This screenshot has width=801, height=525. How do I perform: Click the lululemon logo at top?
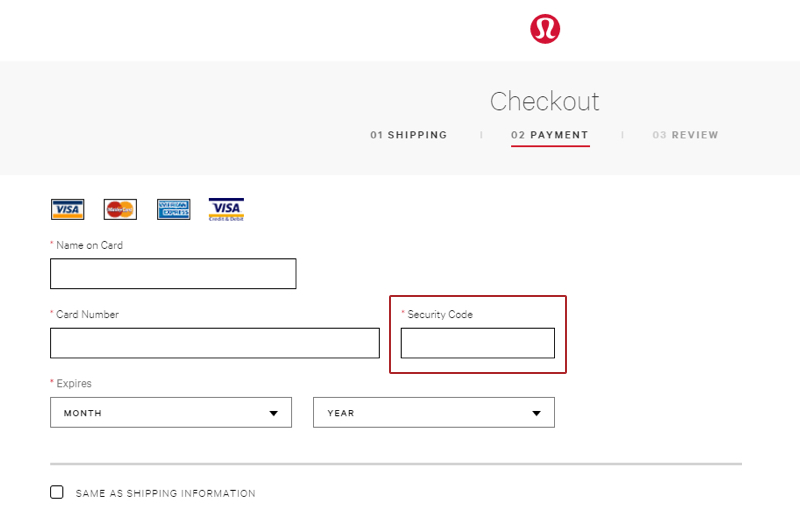[545, 29]
